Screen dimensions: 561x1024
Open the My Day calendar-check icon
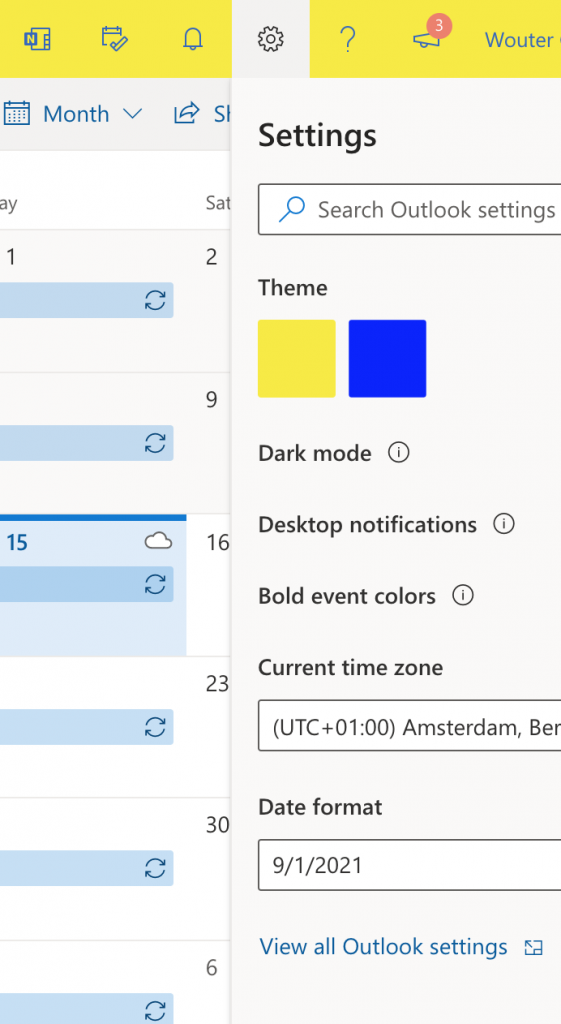(x=115, y=39)
